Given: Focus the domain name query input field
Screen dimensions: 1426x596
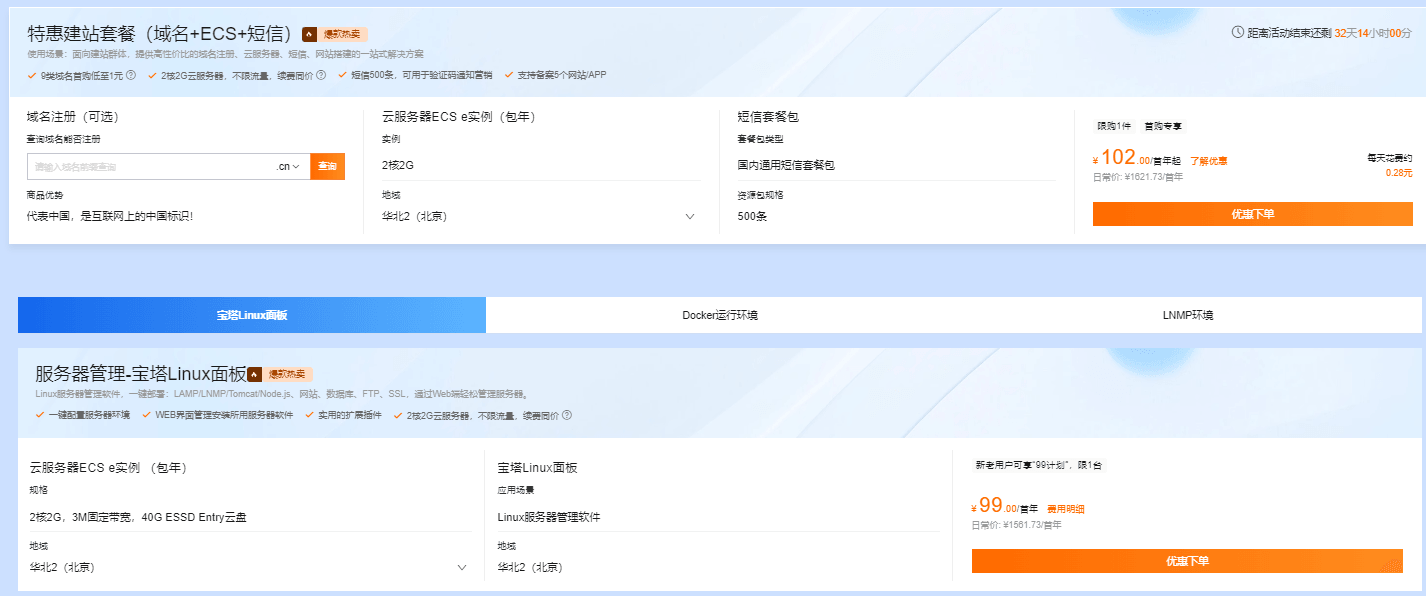Looking at the screenshot, I should (x=150, y=167).
